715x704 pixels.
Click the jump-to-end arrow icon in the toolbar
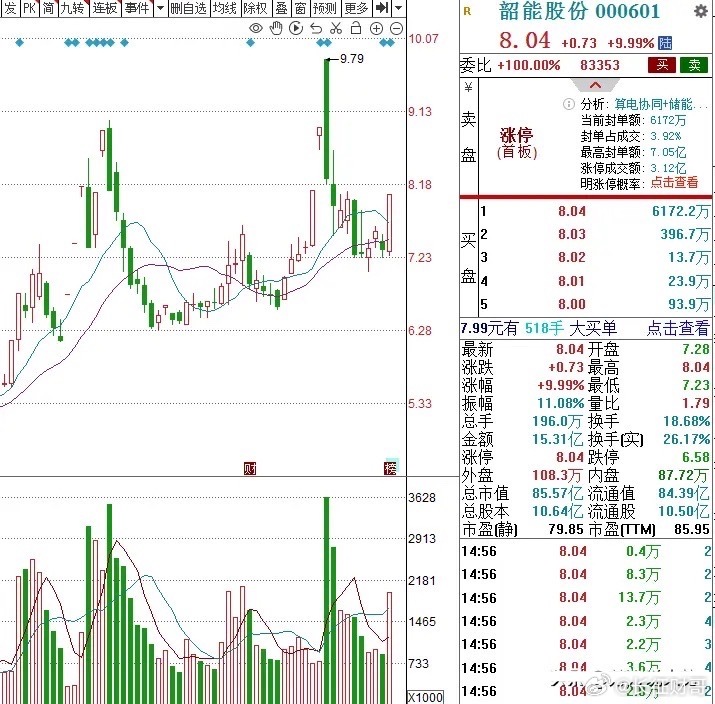click(x=382, y=8)
